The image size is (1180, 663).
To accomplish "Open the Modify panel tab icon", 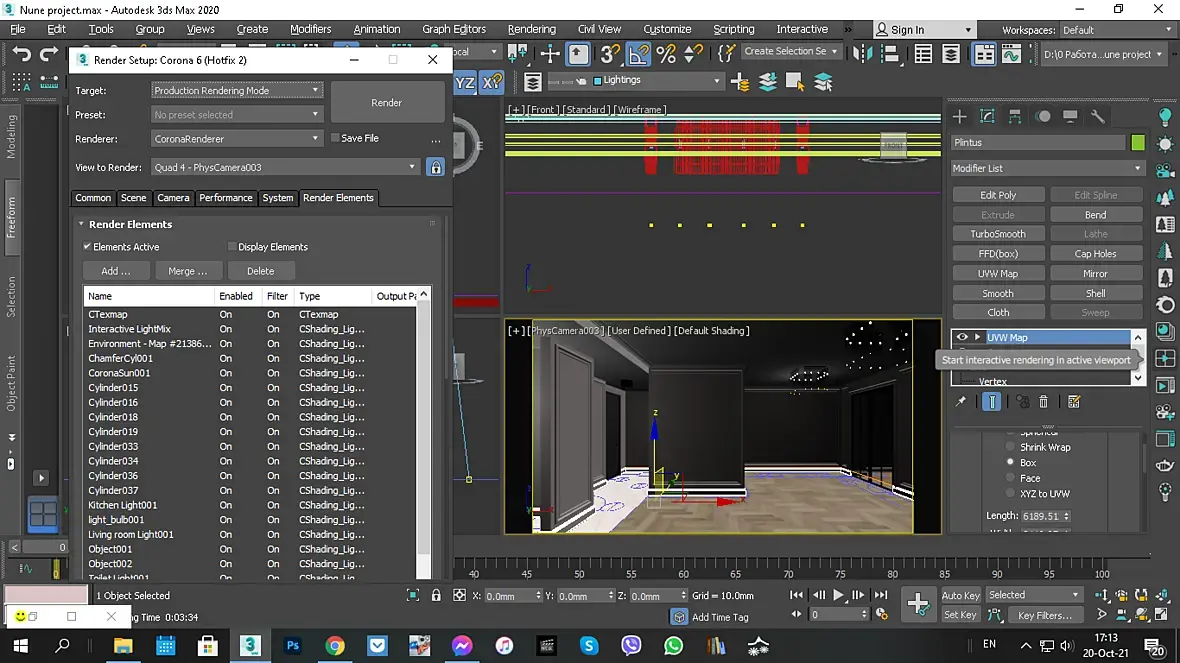I will [987, 117].
